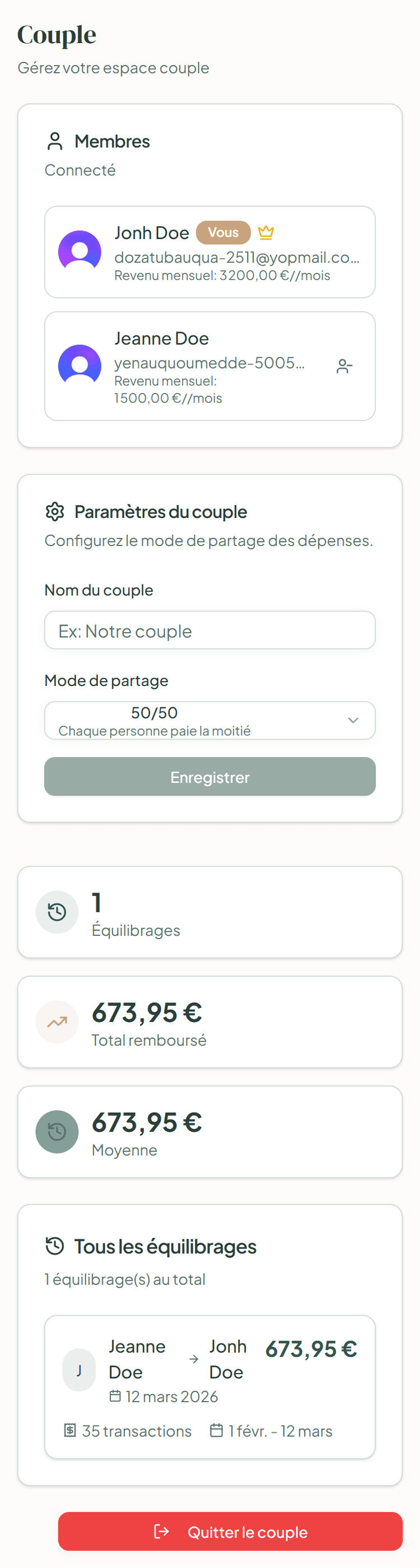
Task: Click the green circular icon above Moyenne
Action: click(57, 1132)
